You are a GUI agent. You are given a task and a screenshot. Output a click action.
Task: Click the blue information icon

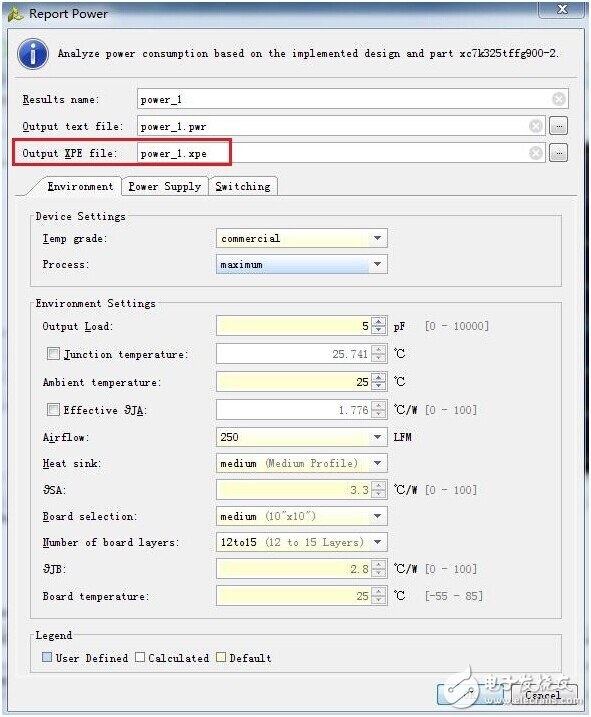[33, 54]
